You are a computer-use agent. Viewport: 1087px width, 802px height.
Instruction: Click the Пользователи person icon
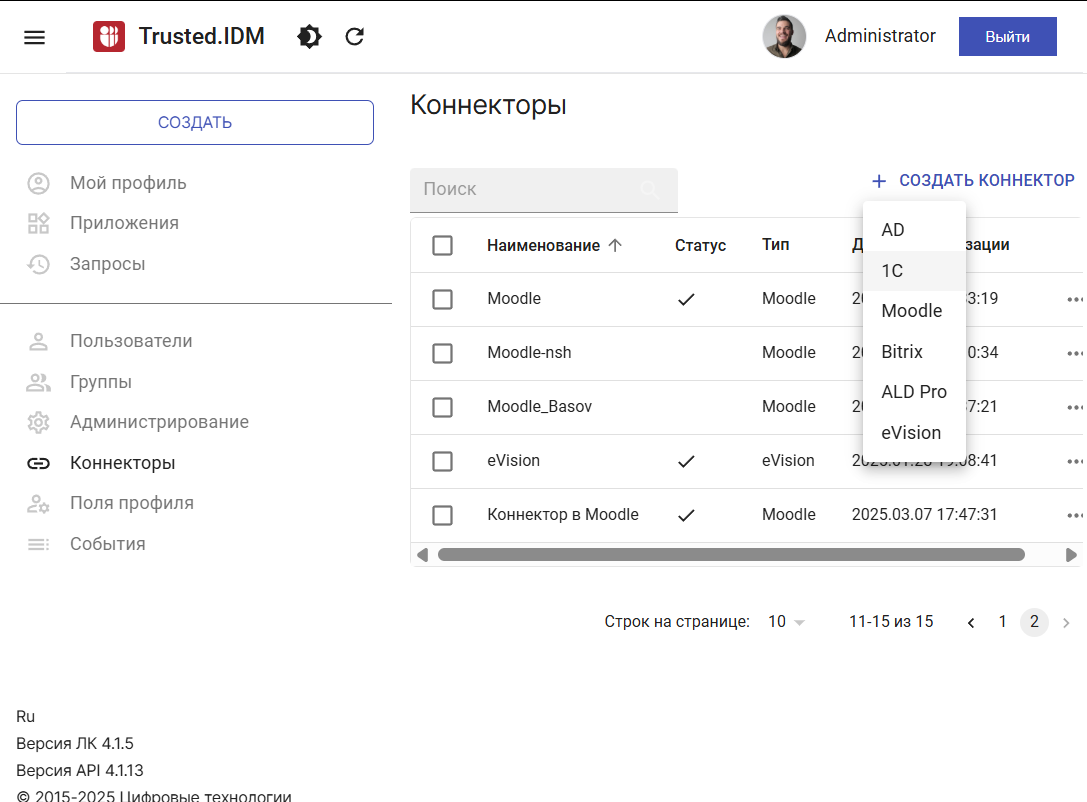(38, 341)
